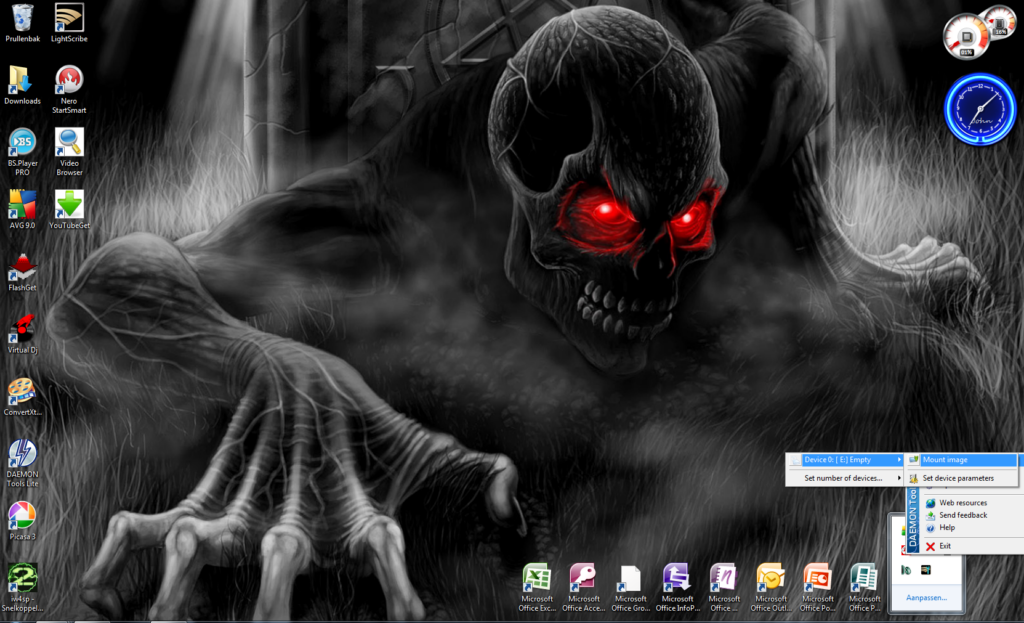Launch Picasa 3 desktop icon
The width and height of the screenshot is (1024, 623).
pos(22,520)
